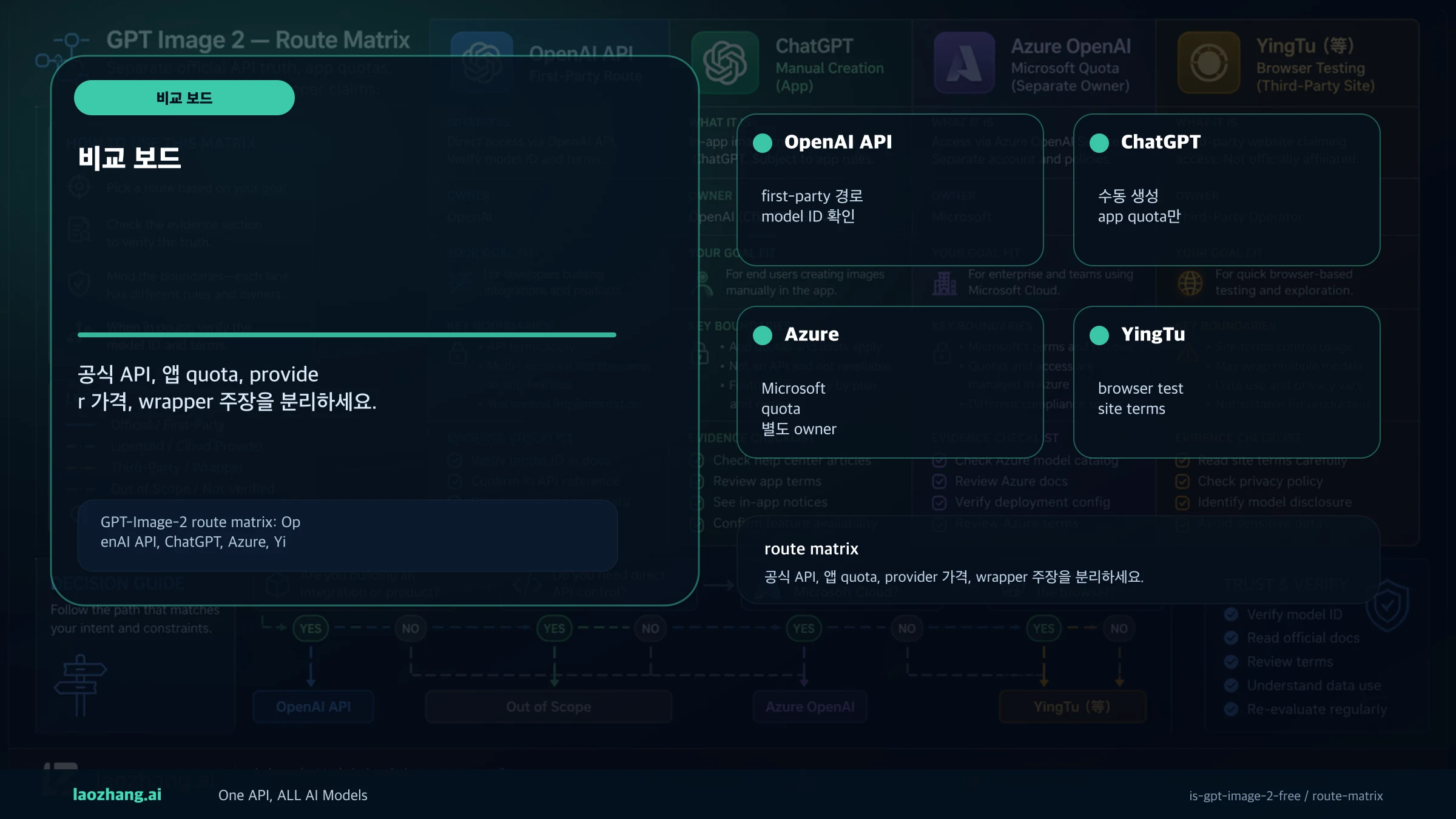
Task: Toggle the Verify deployment config checkbox
Action: 939,503
